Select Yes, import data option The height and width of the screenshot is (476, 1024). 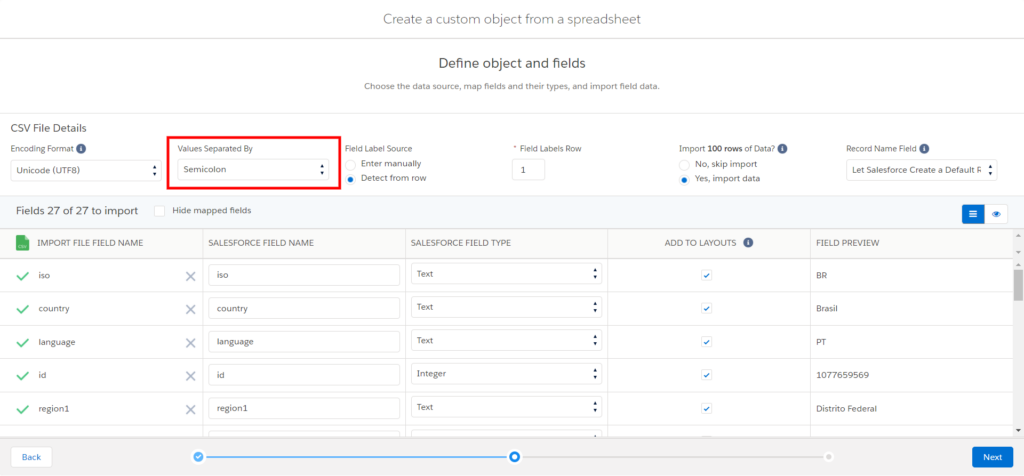click(x=684, y=180)
